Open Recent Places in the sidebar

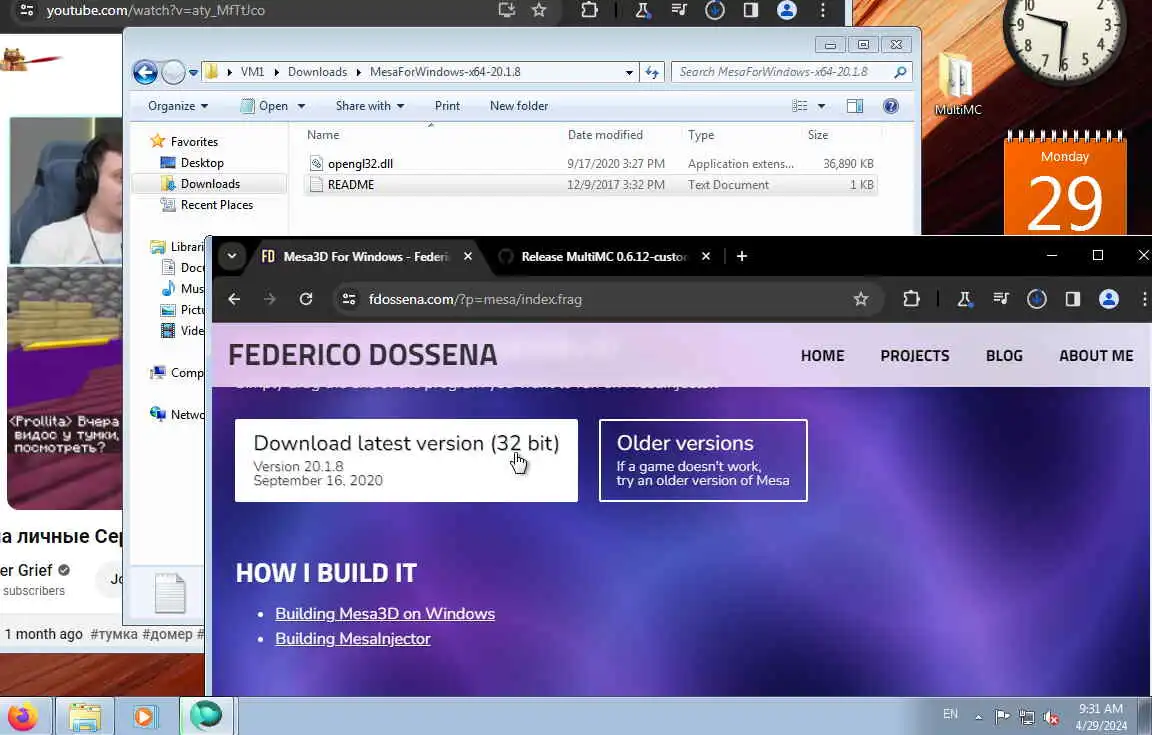pos(217,205)
